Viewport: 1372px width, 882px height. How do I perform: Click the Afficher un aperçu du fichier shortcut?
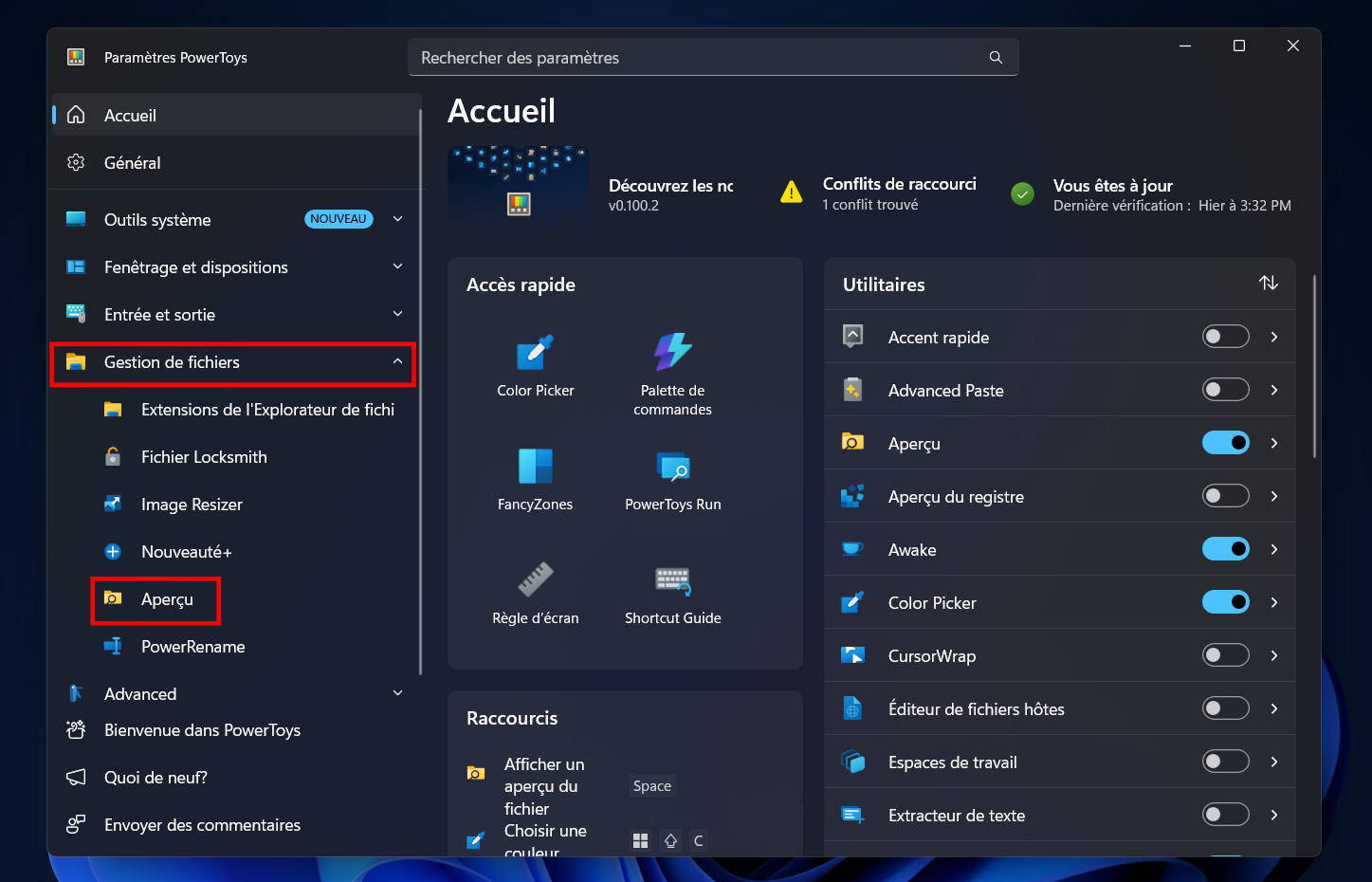544,786
